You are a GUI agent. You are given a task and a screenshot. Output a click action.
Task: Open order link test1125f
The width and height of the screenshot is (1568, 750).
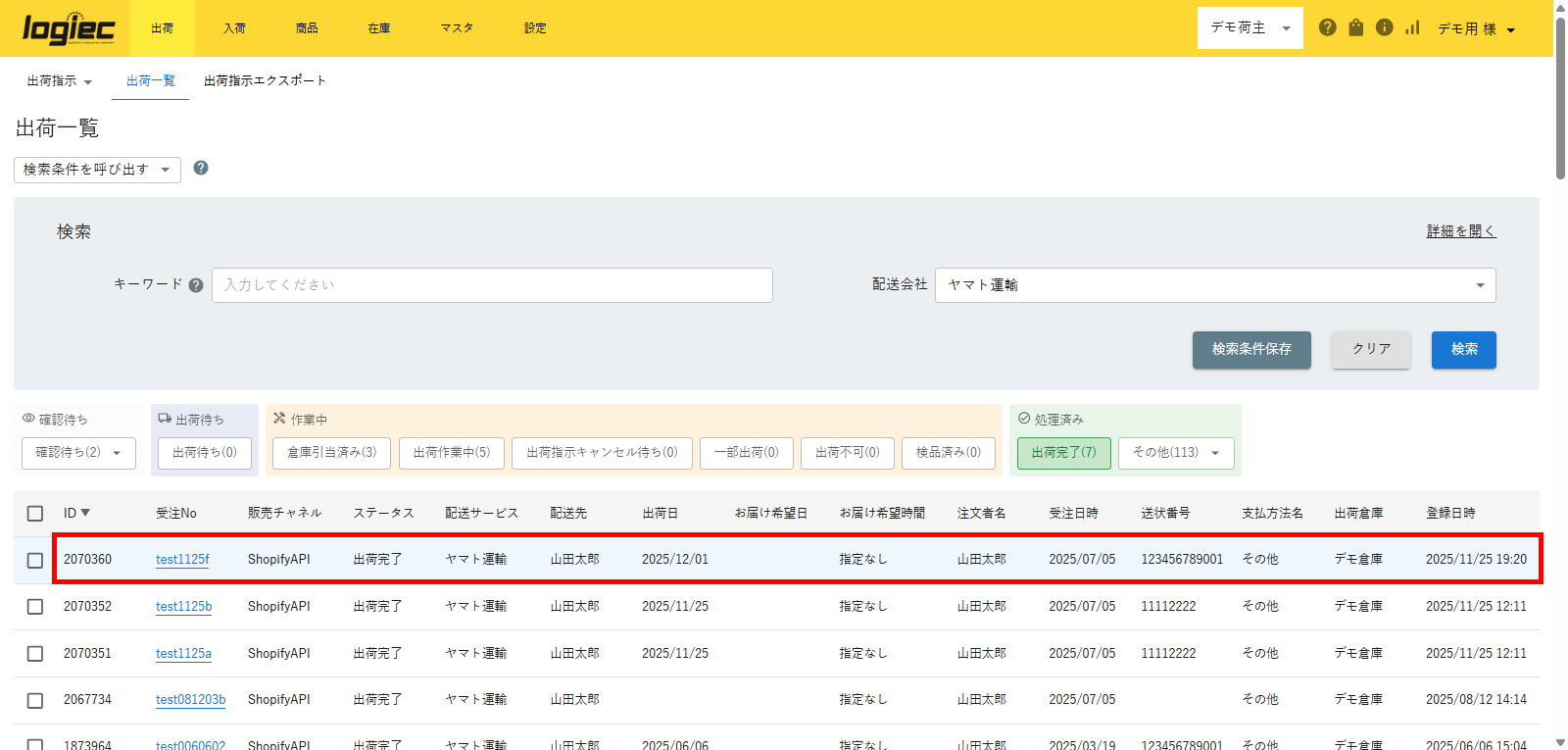point(182,560)
